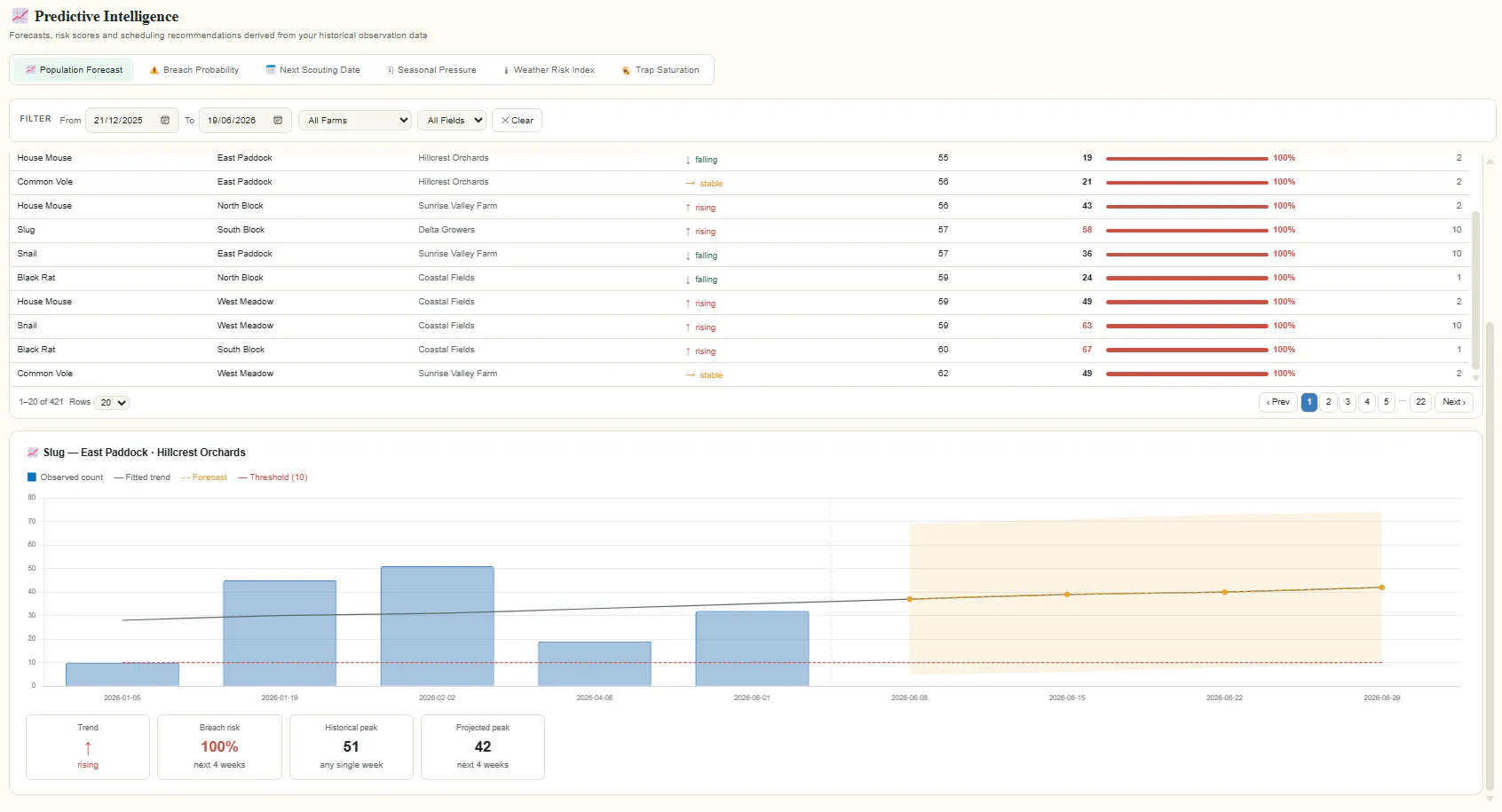Screen dimensions: 1502x812
Task: Switch to the Seasonal Pressure tab
Action: [431, 70]
